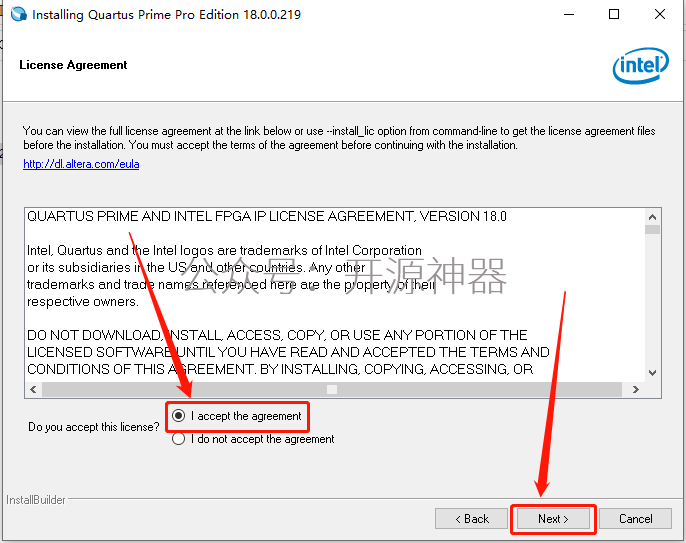The image size is (686, 543).
Task: Click the "respective owners." text line
Action: pyautogui.click(x=83, y=301)
